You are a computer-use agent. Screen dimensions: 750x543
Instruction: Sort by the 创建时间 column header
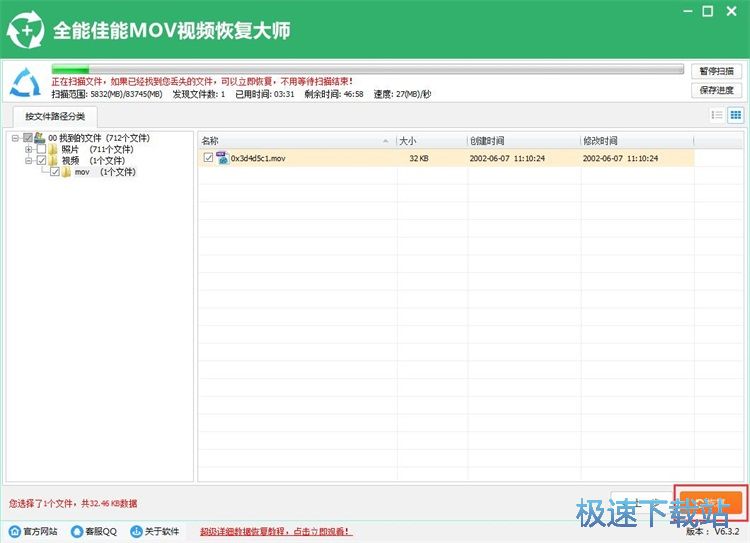[524, 141]
